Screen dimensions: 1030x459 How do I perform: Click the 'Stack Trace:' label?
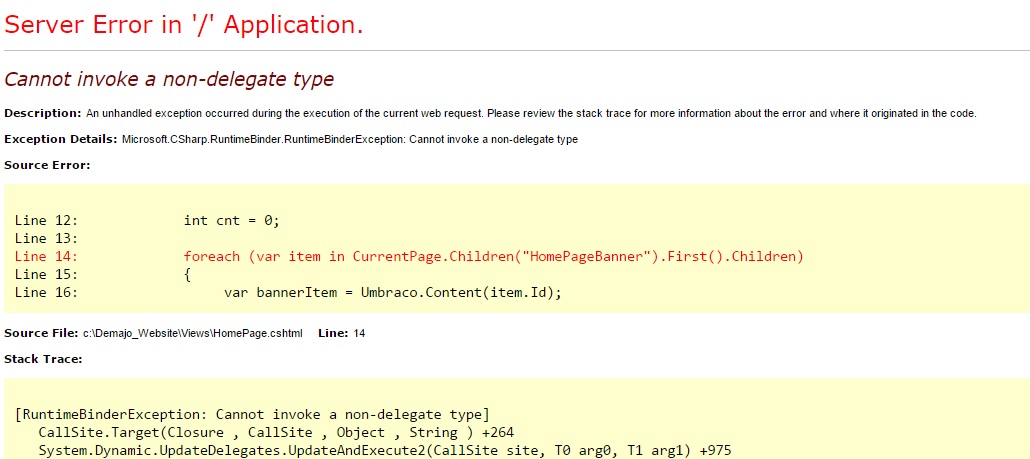43,359
